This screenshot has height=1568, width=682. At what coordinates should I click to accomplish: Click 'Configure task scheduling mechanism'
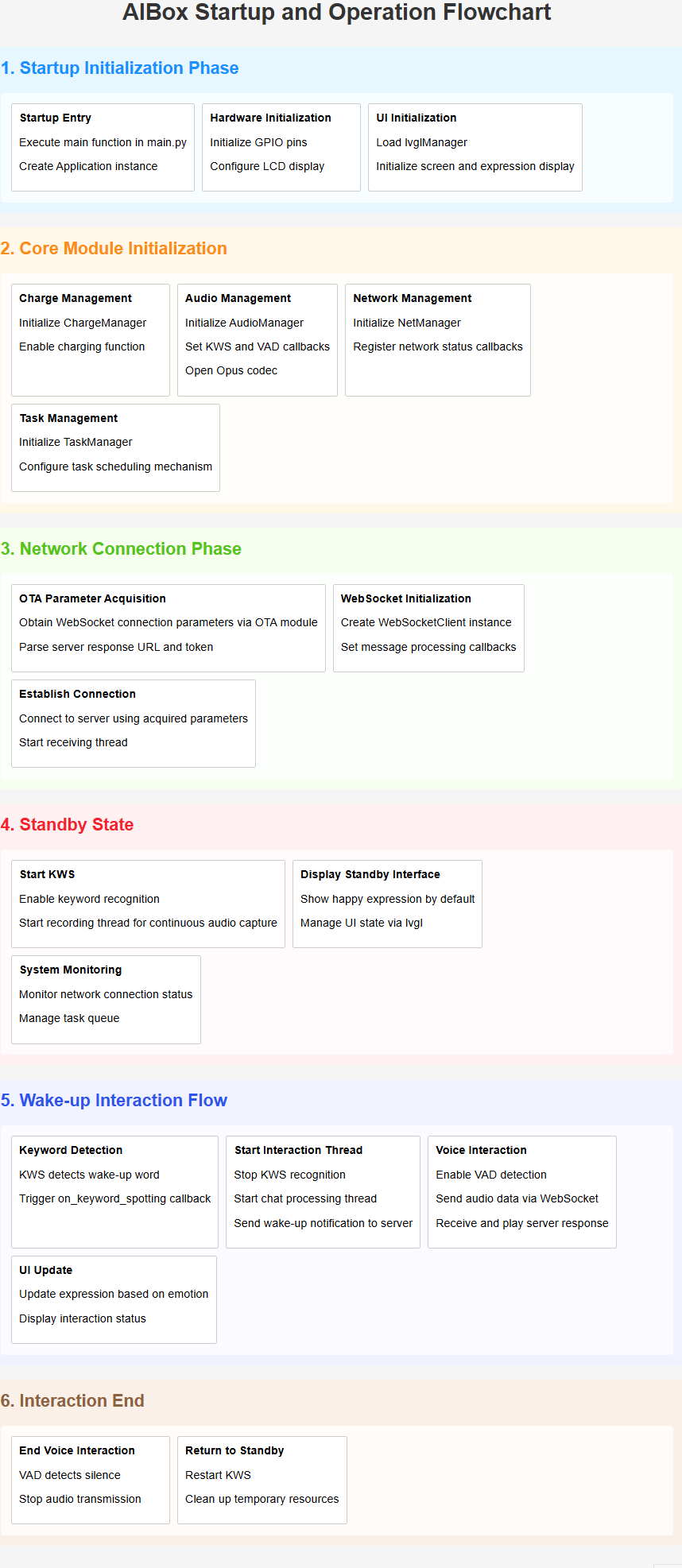115,467
